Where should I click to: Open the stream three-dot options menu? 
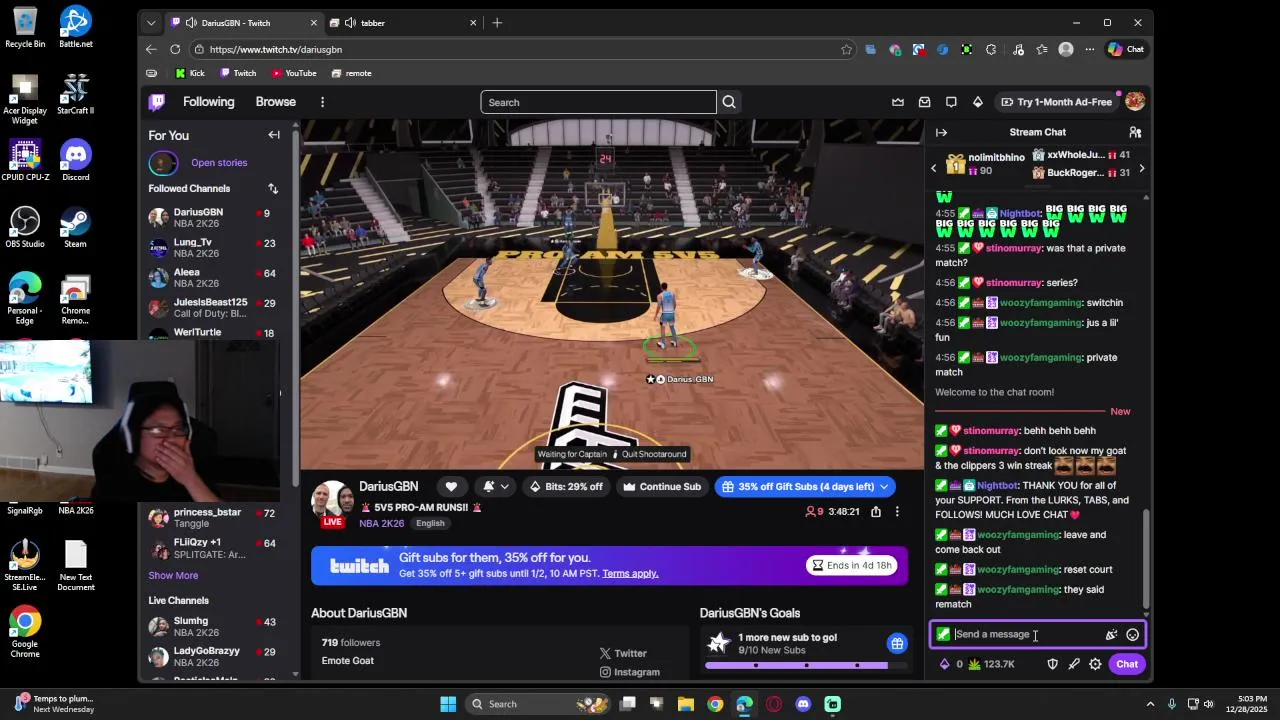[897, 511]
